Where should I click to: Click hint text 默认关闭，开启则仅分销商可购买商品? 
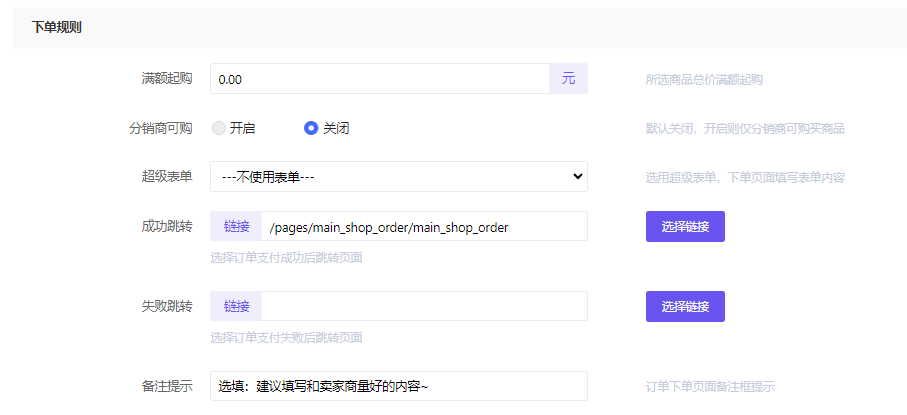[x=745, y=128]
